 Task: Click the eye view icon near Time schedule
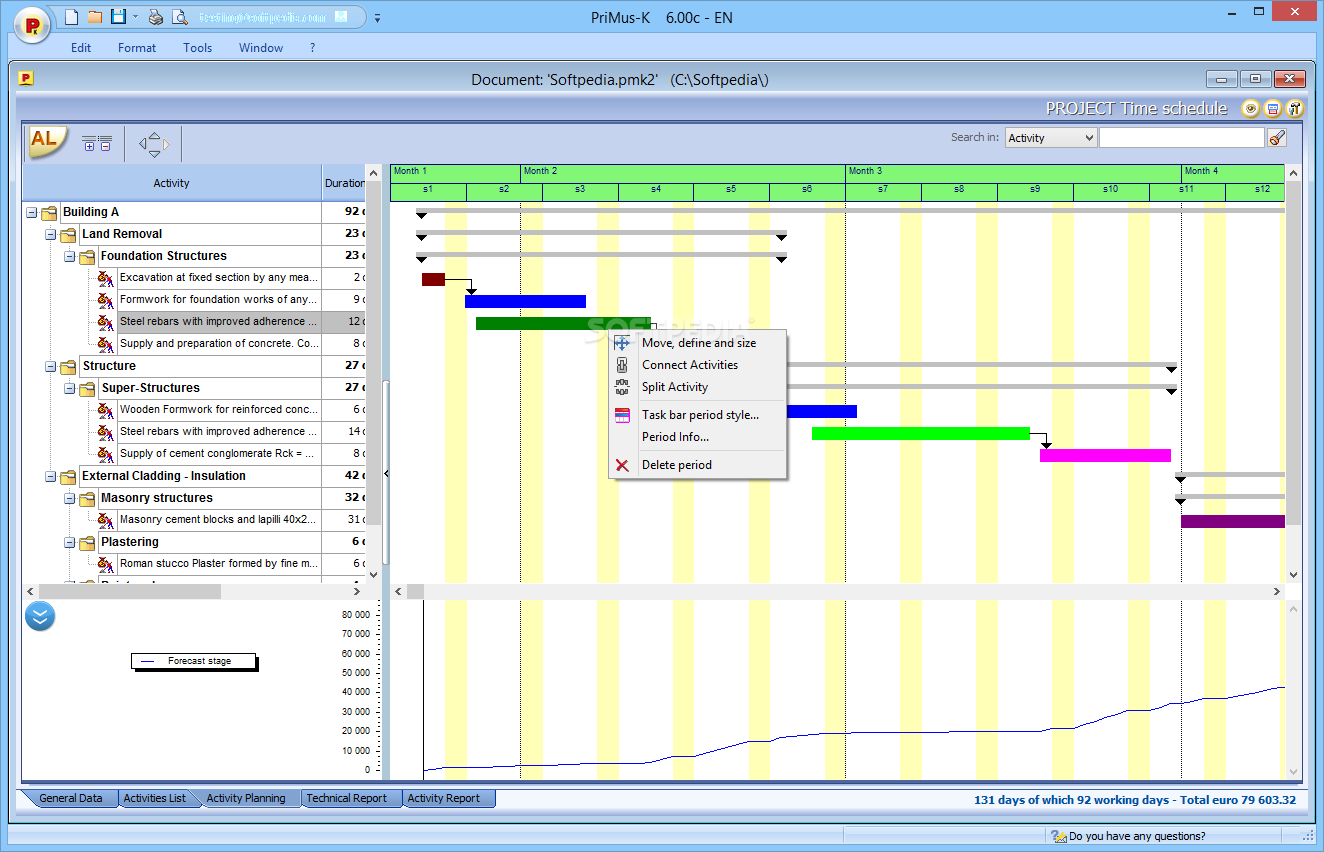pos(1250,109)
